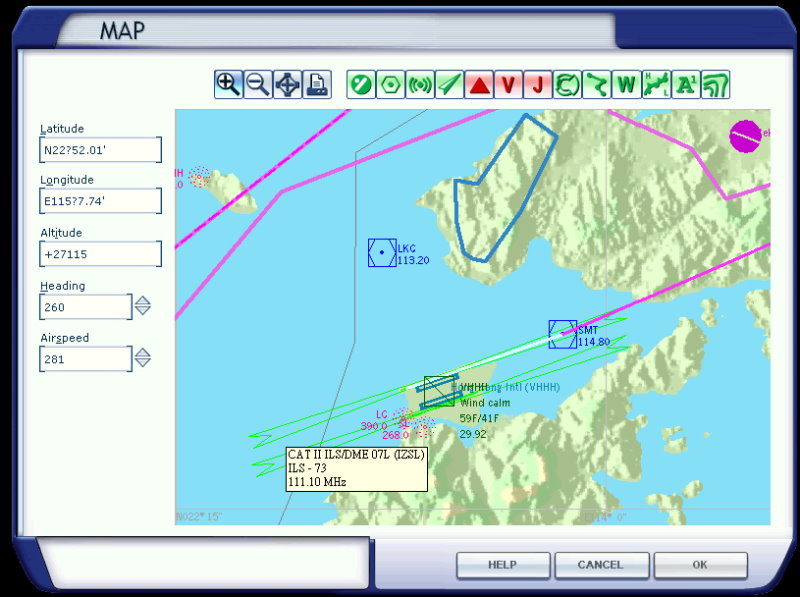Toggle airports display on map
800x597 pixels.
[x=361, y=84]
